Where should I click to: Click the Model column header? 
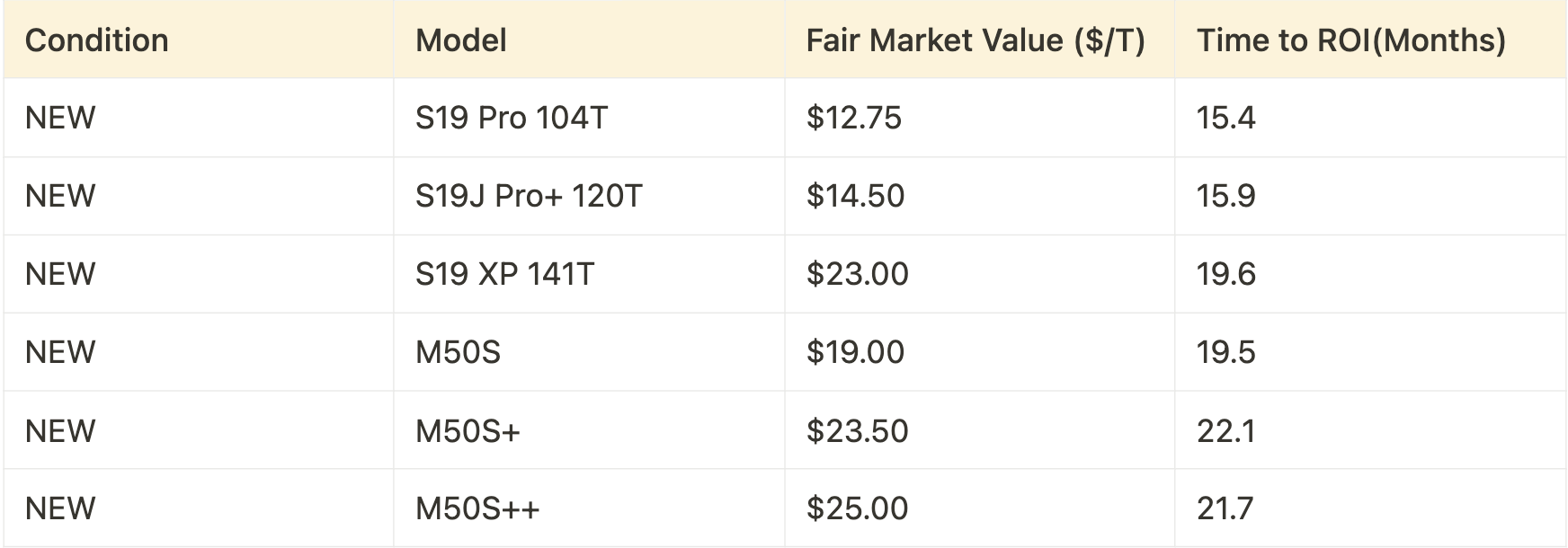pos(589,40)
